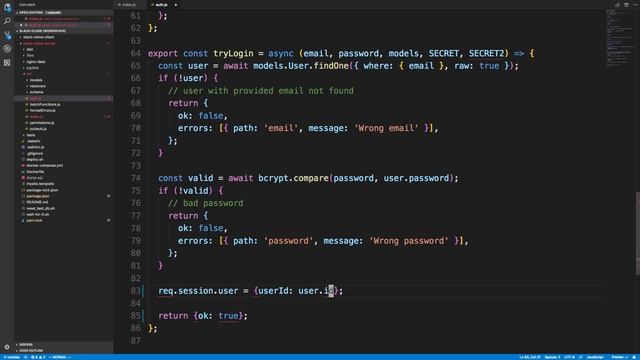
Task: Click the git branch status bar item
Action: coord(12,357)
